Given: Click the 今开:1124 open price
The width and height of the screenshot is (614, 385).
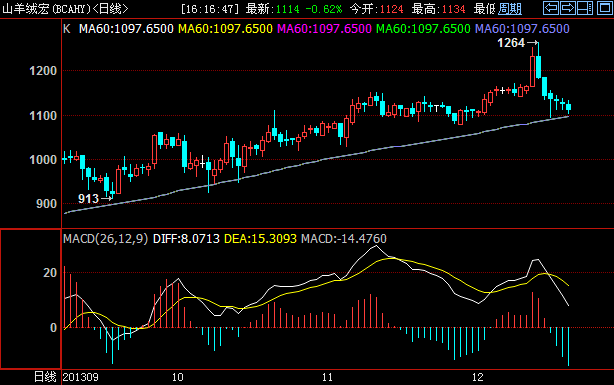Looking at the screenshot, I should tap(376, 9).
